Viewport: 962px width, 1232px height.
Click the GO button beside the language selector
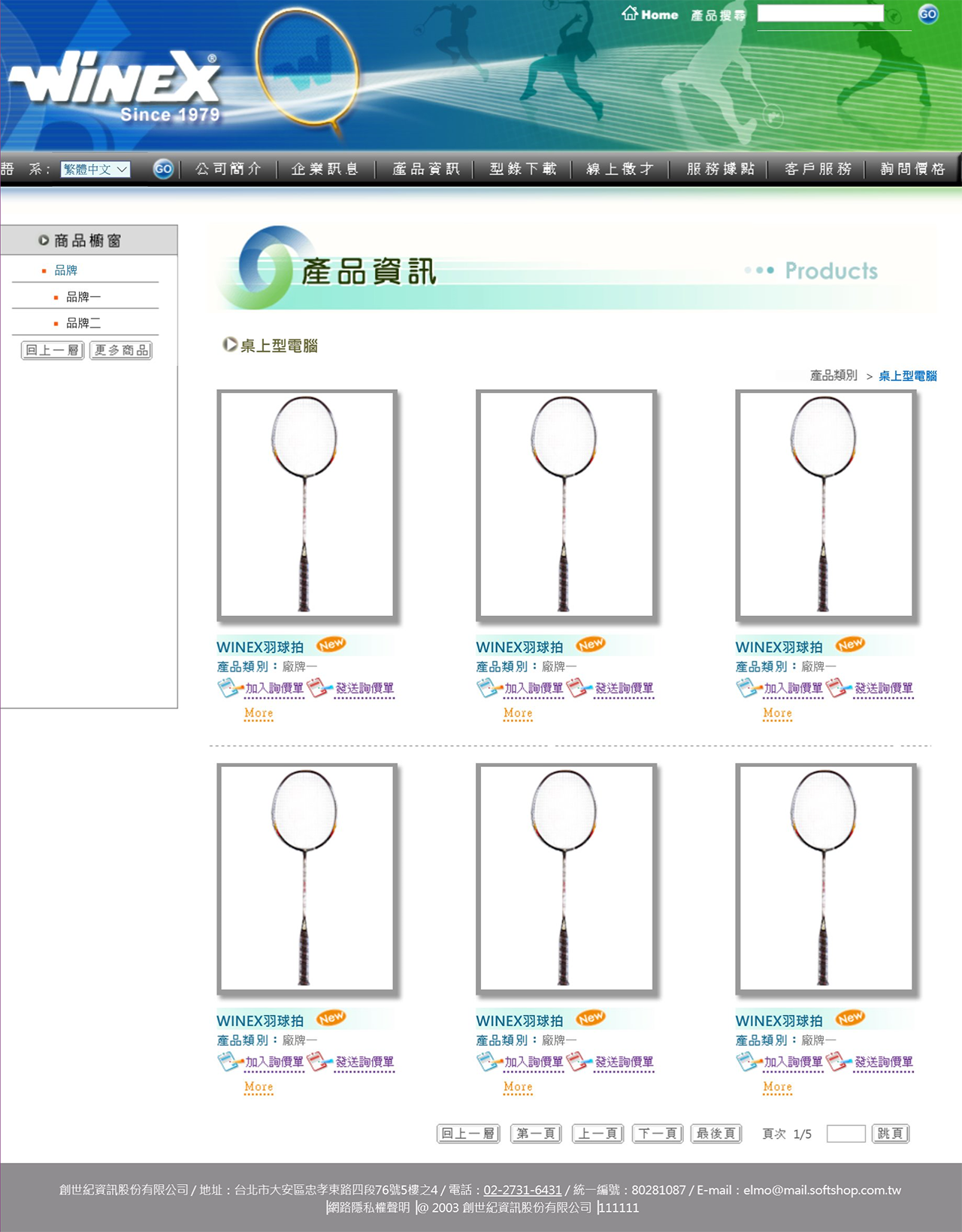pyautogui.click(x=163, y=169)
